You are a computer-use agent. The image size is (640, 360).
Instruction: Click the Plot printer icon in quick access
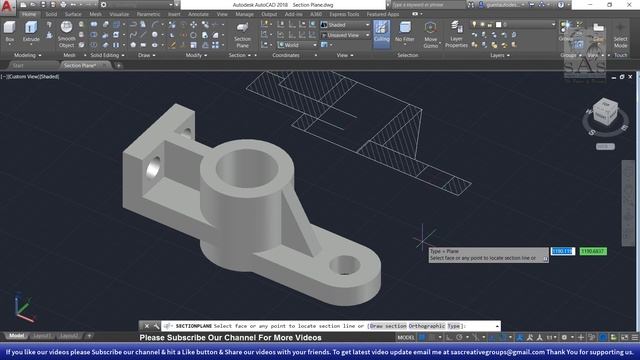[63, 4]
